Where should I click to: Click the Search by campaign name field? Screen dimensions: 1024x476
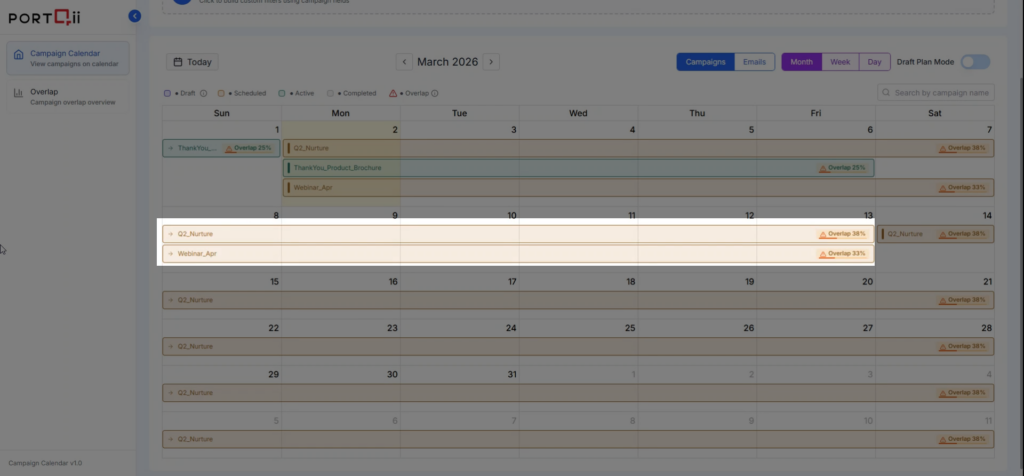(x=942, y=93)
